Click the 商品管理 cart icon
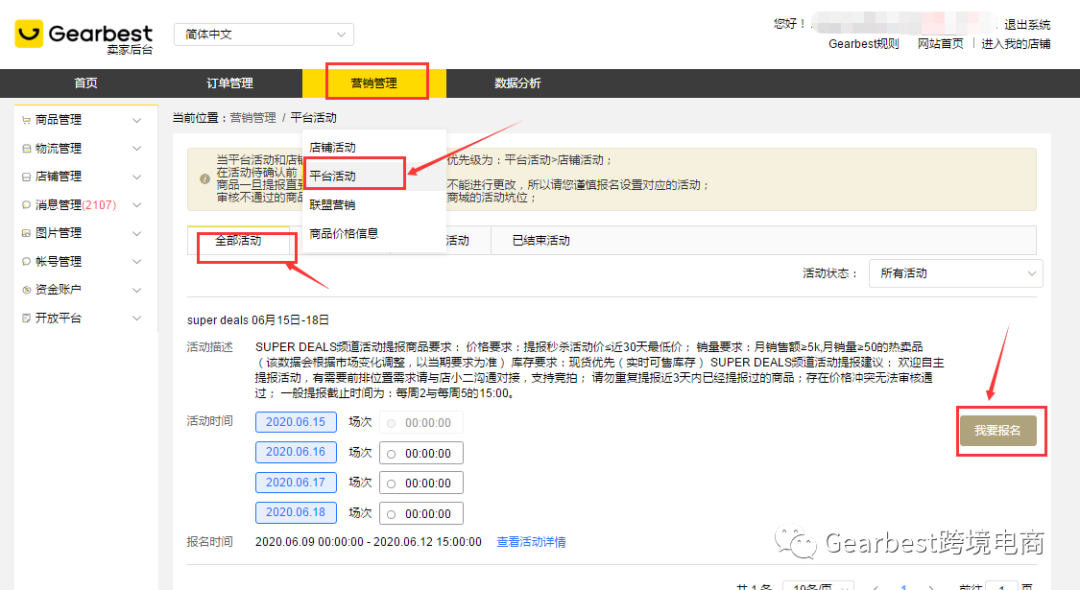This screenshot has width=1080, height=590. click(26, 120)
